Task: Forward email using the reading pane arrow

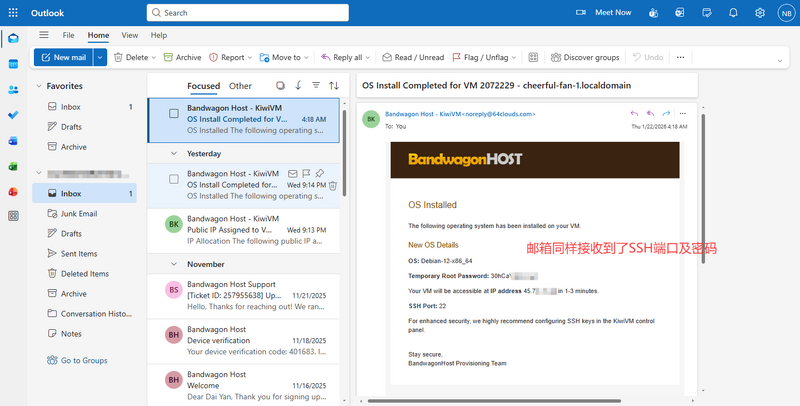Action: [666, 115]
